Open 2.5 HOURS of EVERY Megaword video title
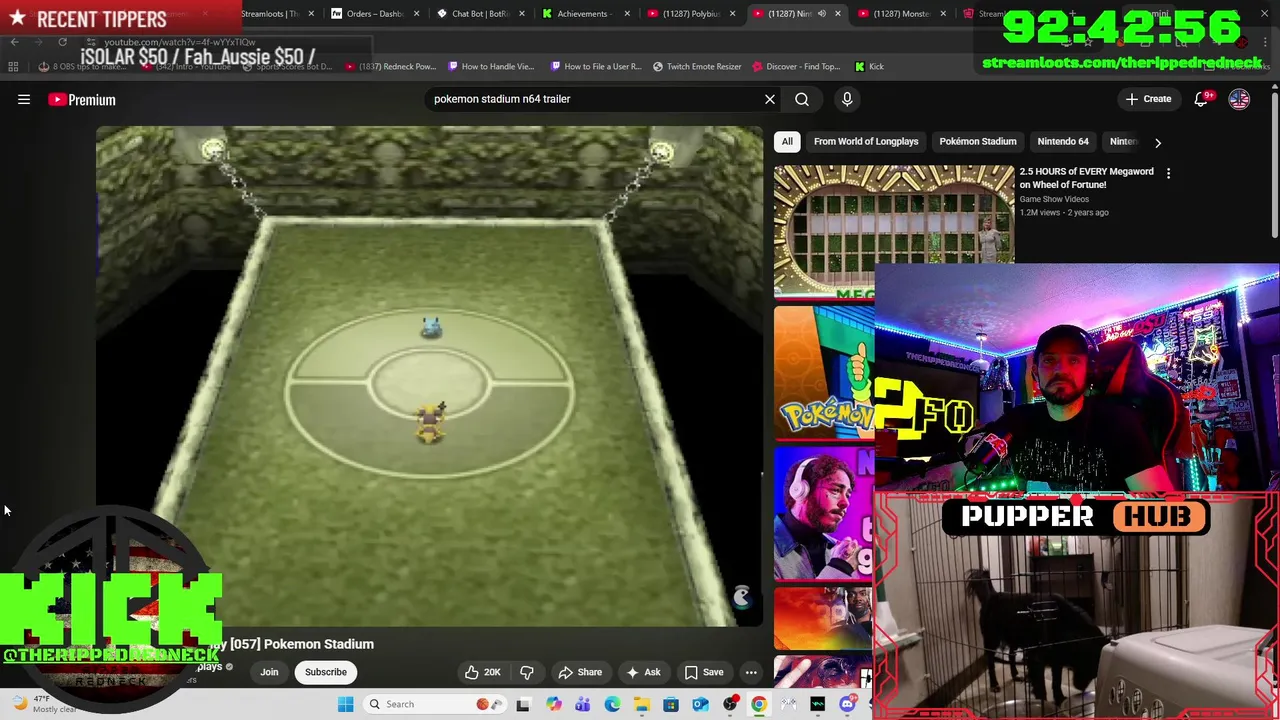 coord(1086,178)
